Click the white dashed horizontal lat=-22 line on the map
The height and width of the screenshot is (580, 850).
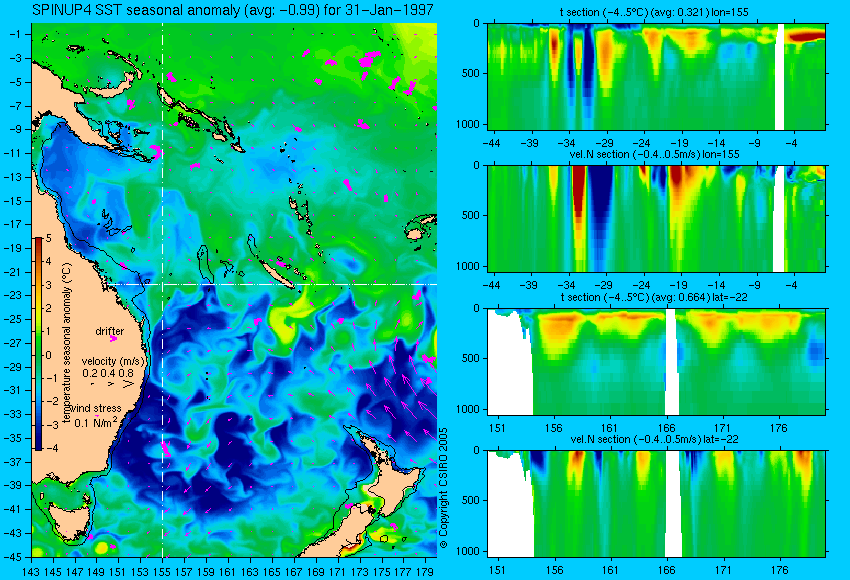[x=271, y=284]
